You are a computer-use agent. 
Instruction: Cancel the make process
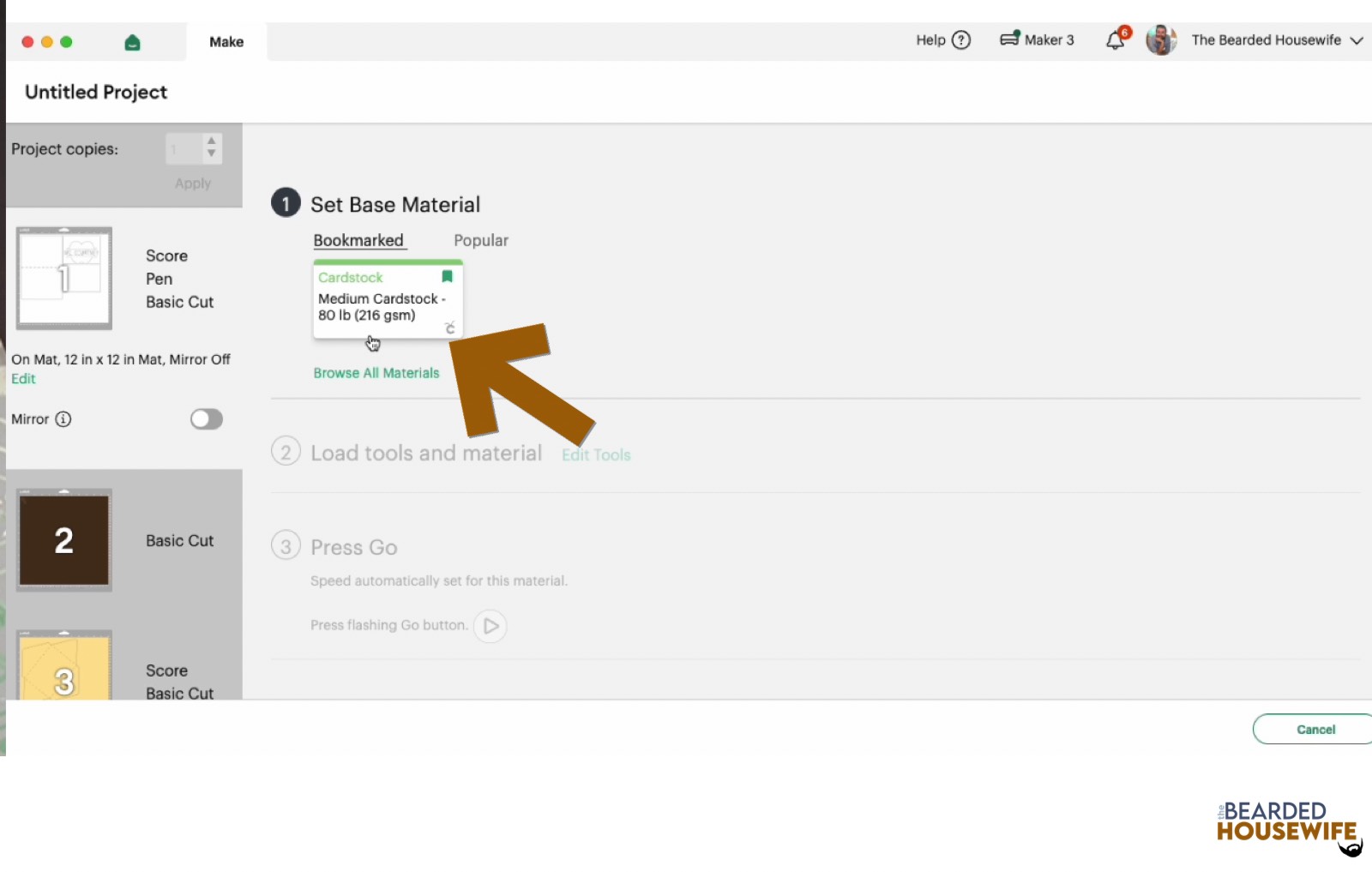1315,730
